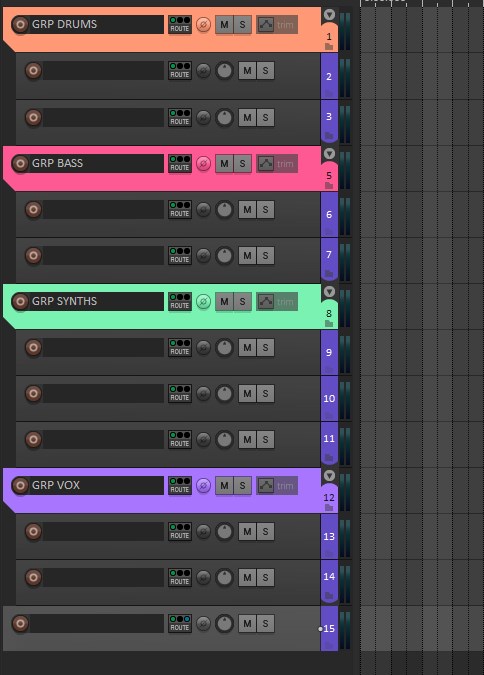484x675 pixels.
Task: Arm track 2 for recording
Action: click(x=33, y=71)
